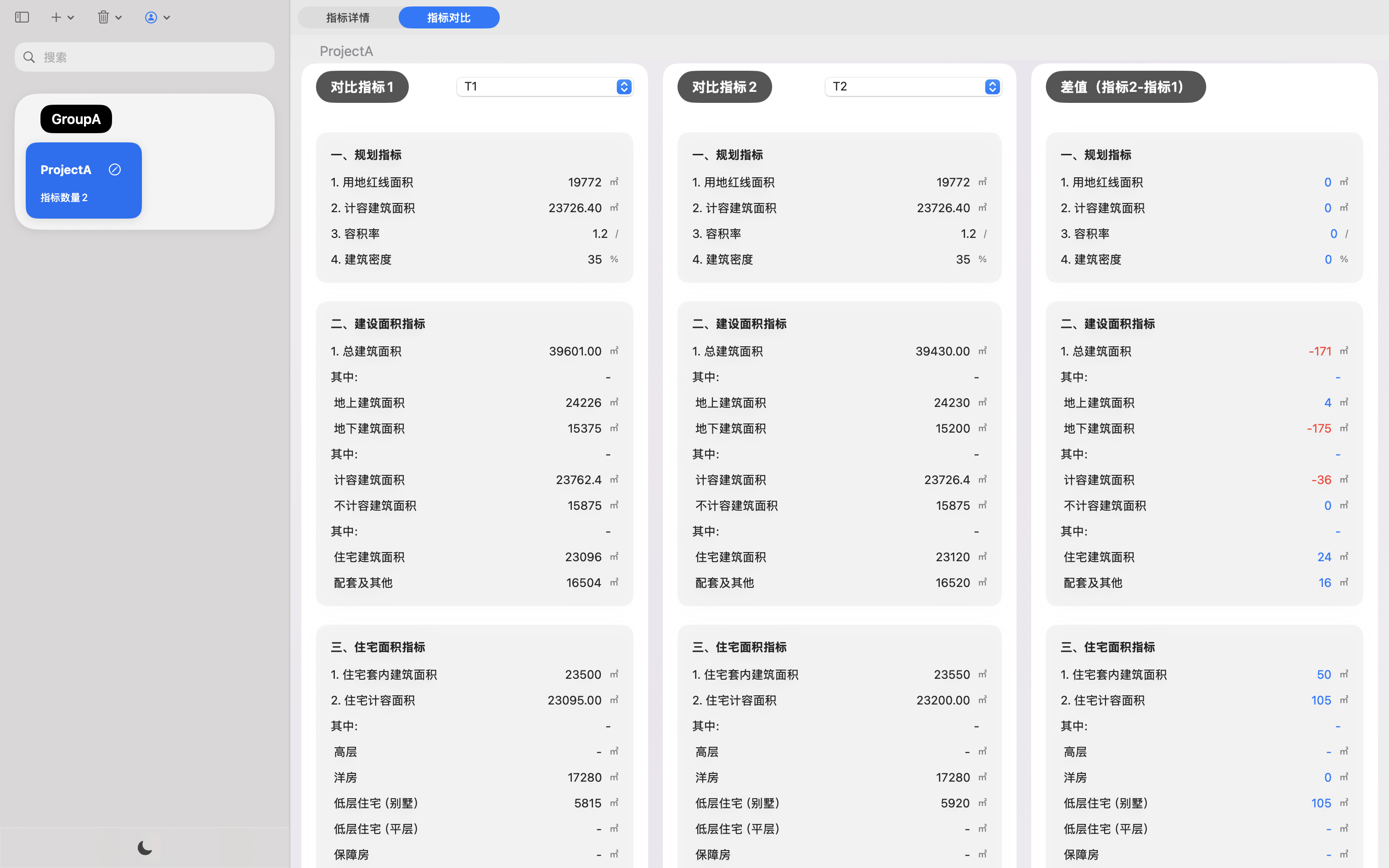
Task: Toggle the sidebar panel visibility
Action: click(22, 17)
